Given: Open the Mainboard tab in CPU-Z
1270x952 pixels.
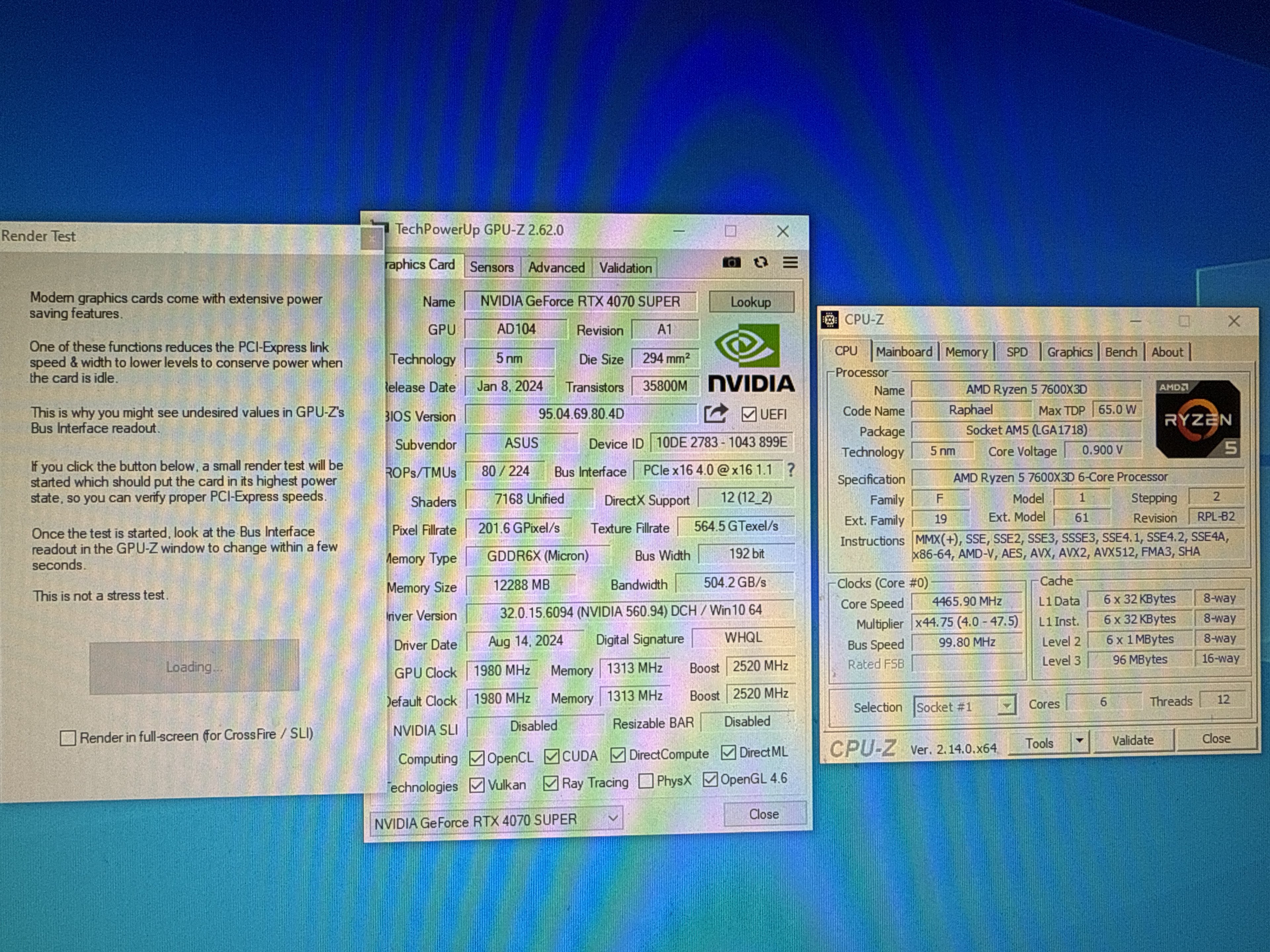Looking at the screenshot, I should point(904,352).
